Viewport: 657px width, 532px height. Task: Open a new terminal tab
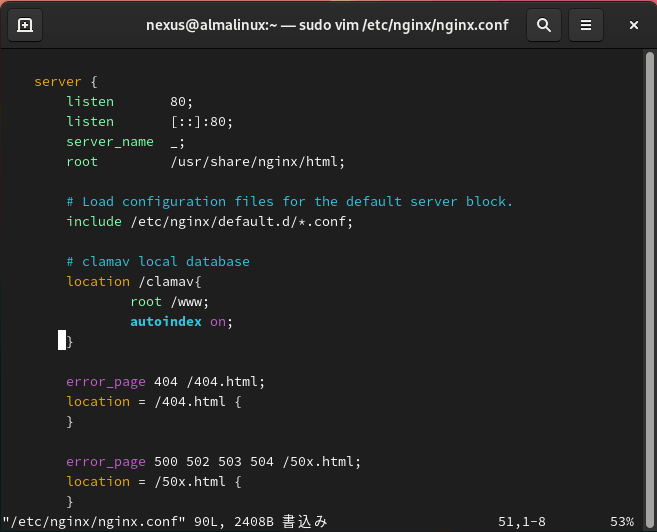[x=25, y=25]
